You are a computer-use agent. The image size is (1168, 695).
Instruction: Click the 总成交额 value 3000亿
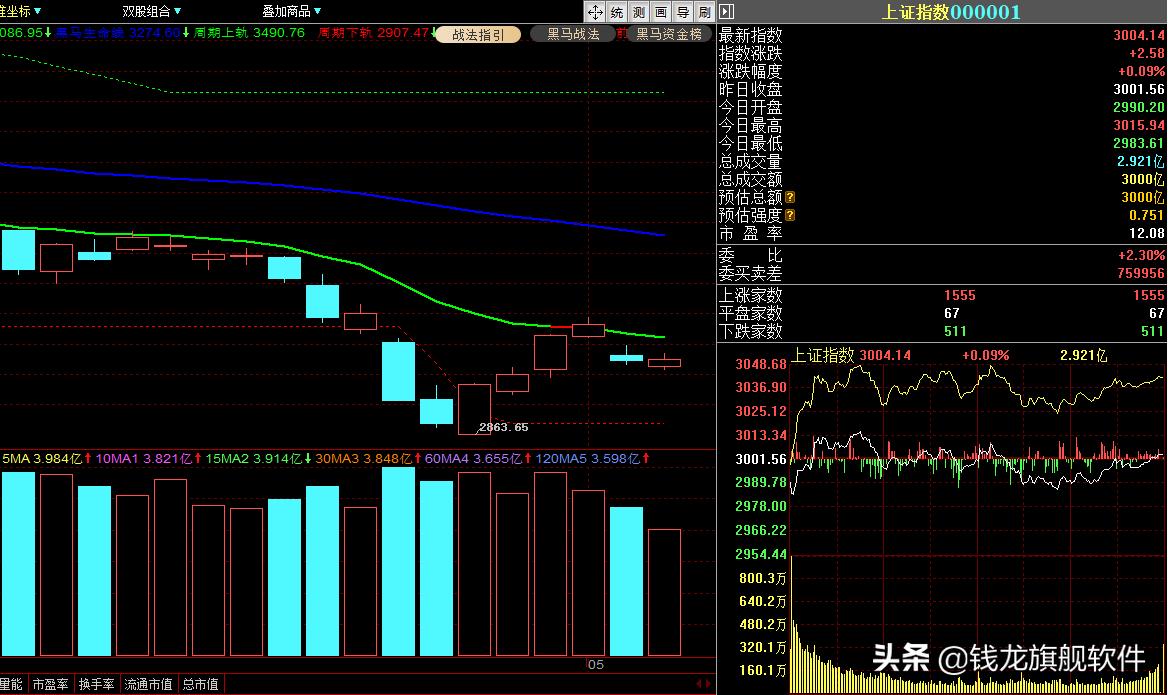point(1142,179)
